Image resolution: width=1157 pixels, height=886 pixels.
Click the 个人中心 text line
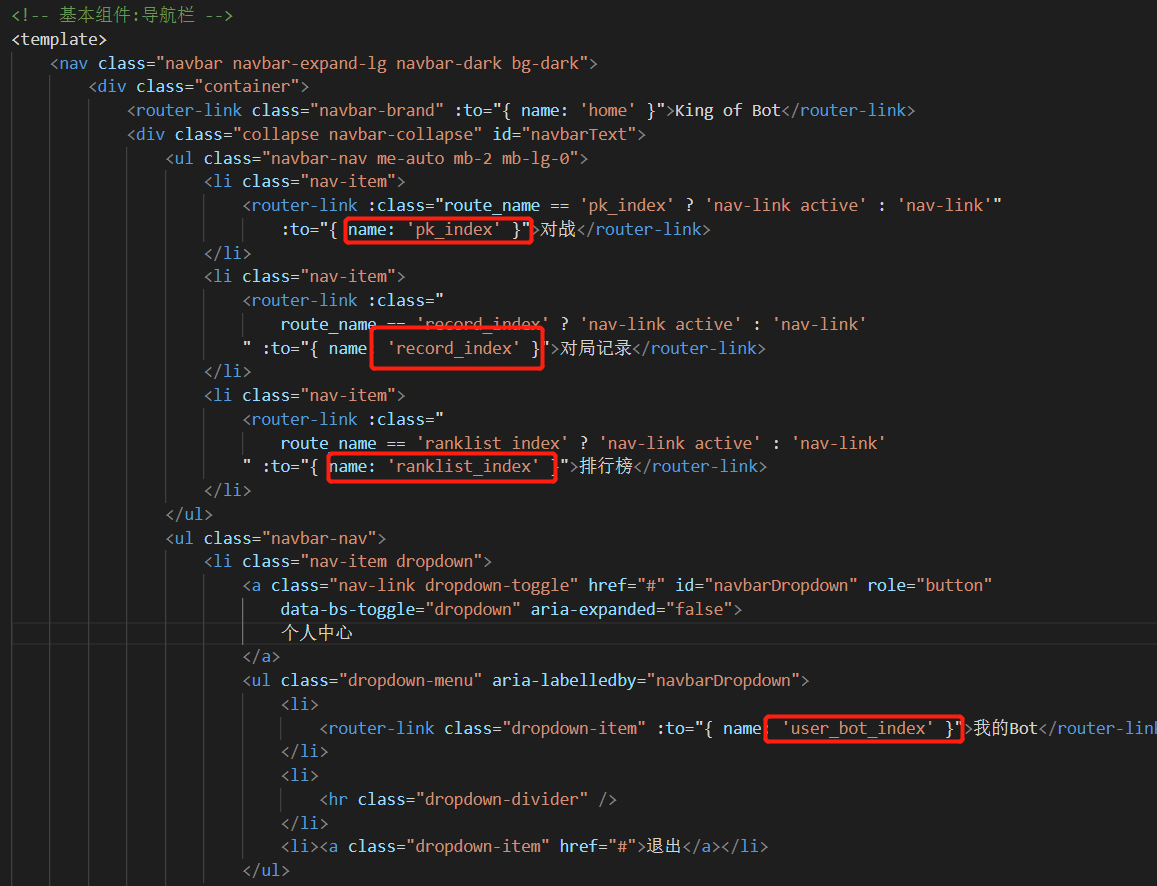click(x=317, y=633)
